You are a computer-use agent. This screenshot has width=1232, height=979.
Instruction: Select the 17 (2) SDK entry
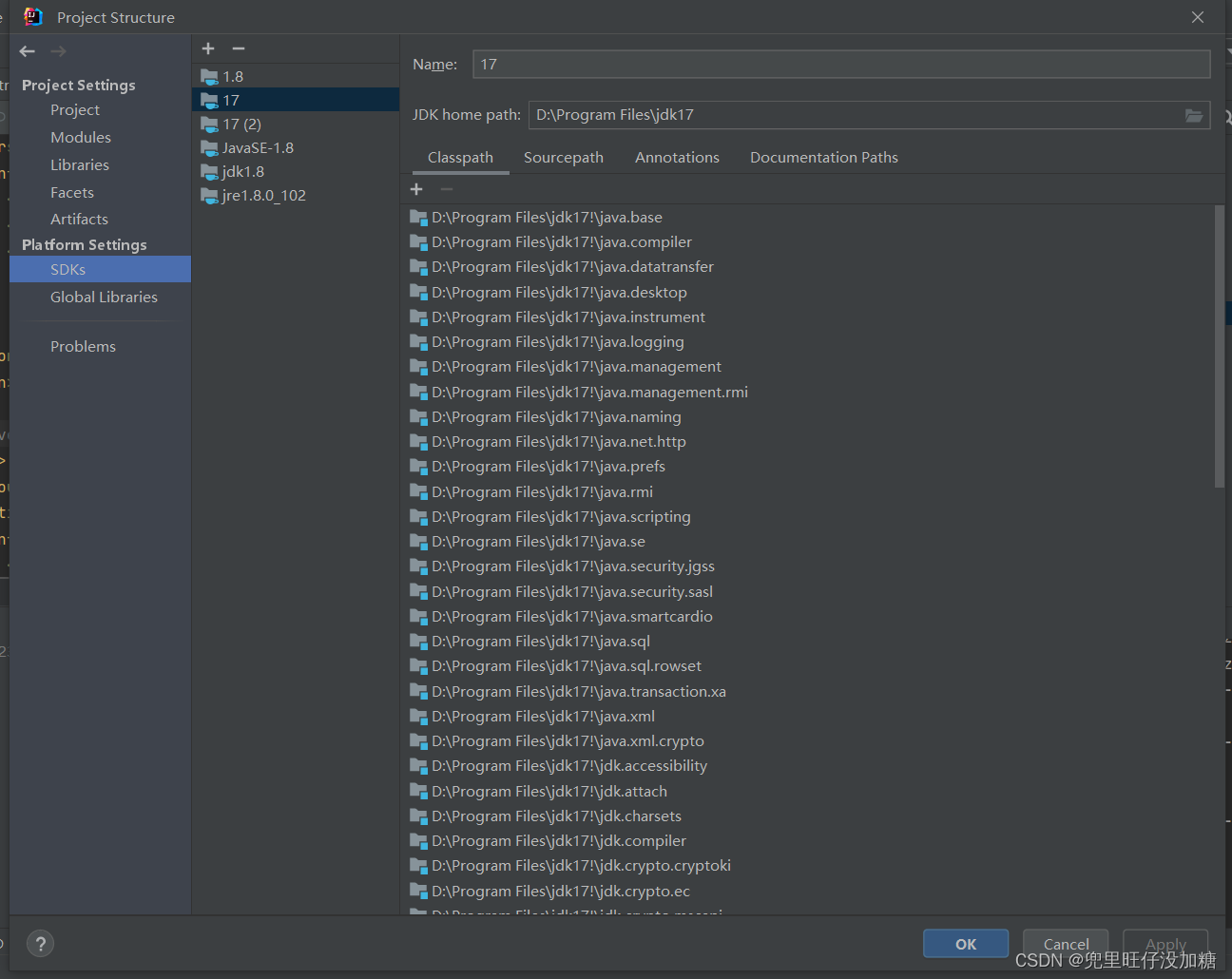[x=296, y=125]
